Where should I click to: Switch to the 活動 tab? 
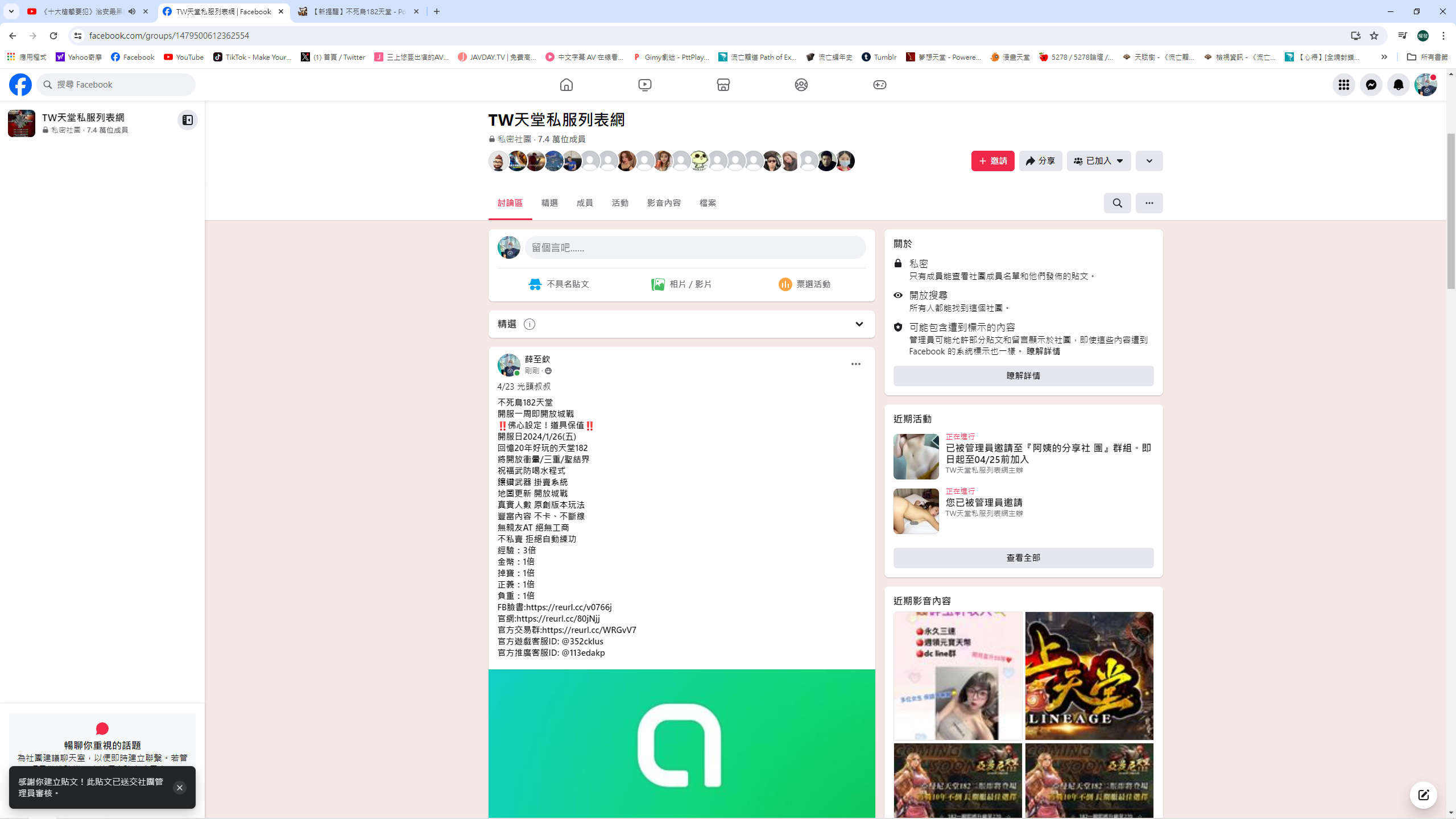(620, 203)
